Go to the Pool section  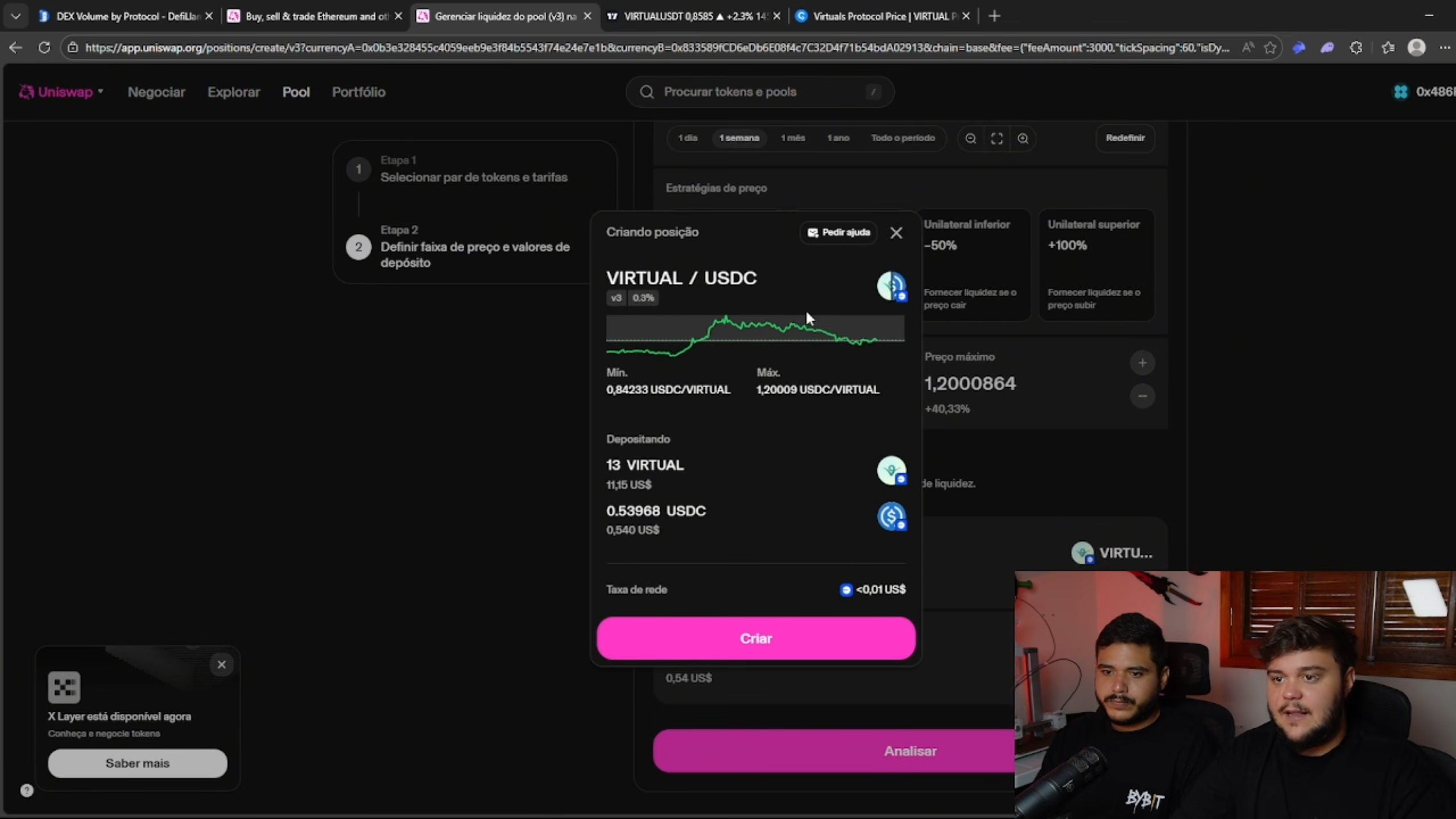pyautogui.click(x=296, y=92)
